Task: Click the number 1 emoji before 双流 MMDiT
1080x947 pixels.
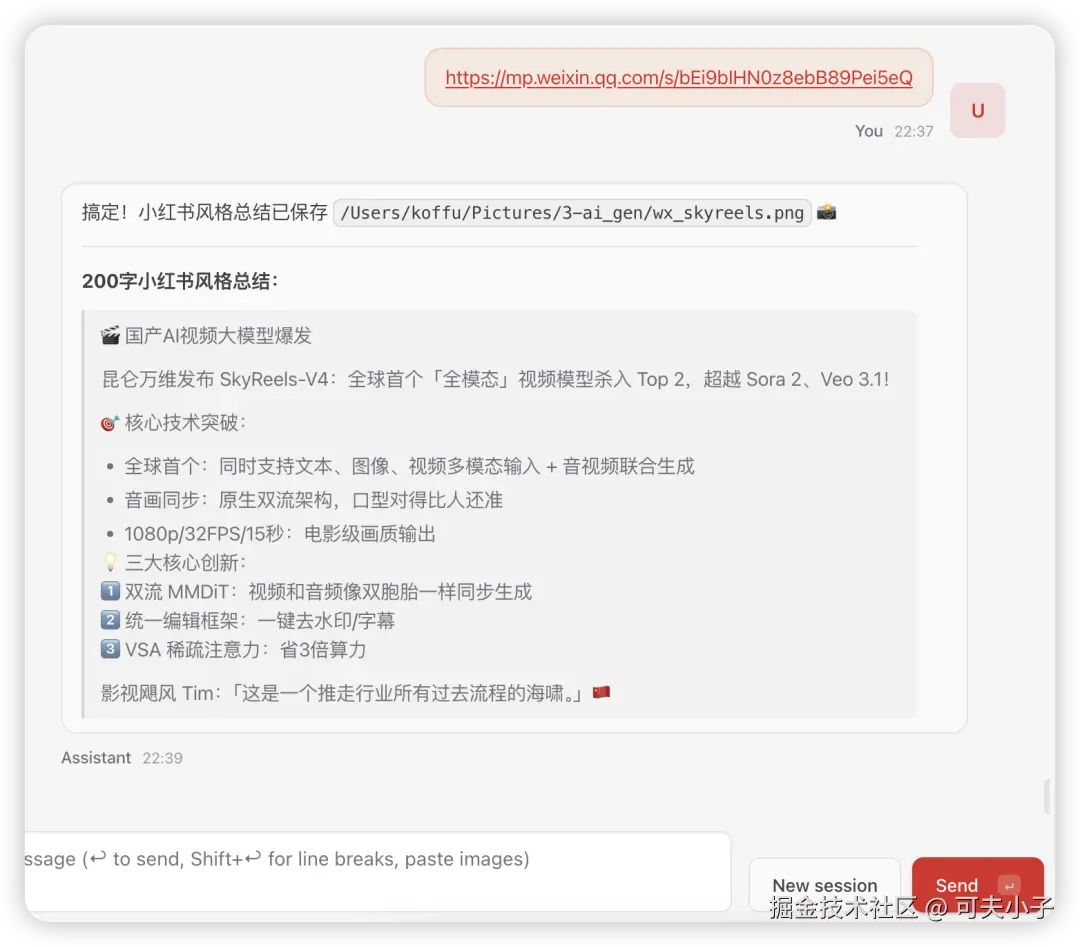Action: tap(110, 591)
